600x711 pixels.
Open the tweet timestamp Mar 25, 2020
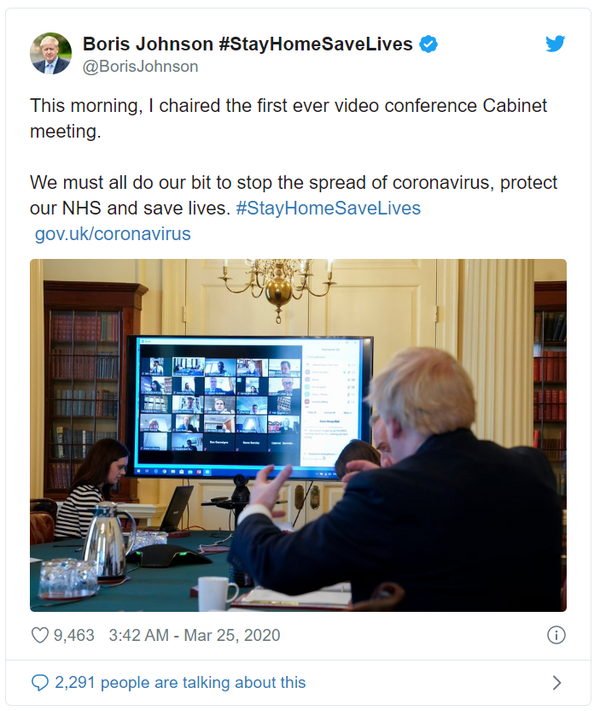point(232,635)
